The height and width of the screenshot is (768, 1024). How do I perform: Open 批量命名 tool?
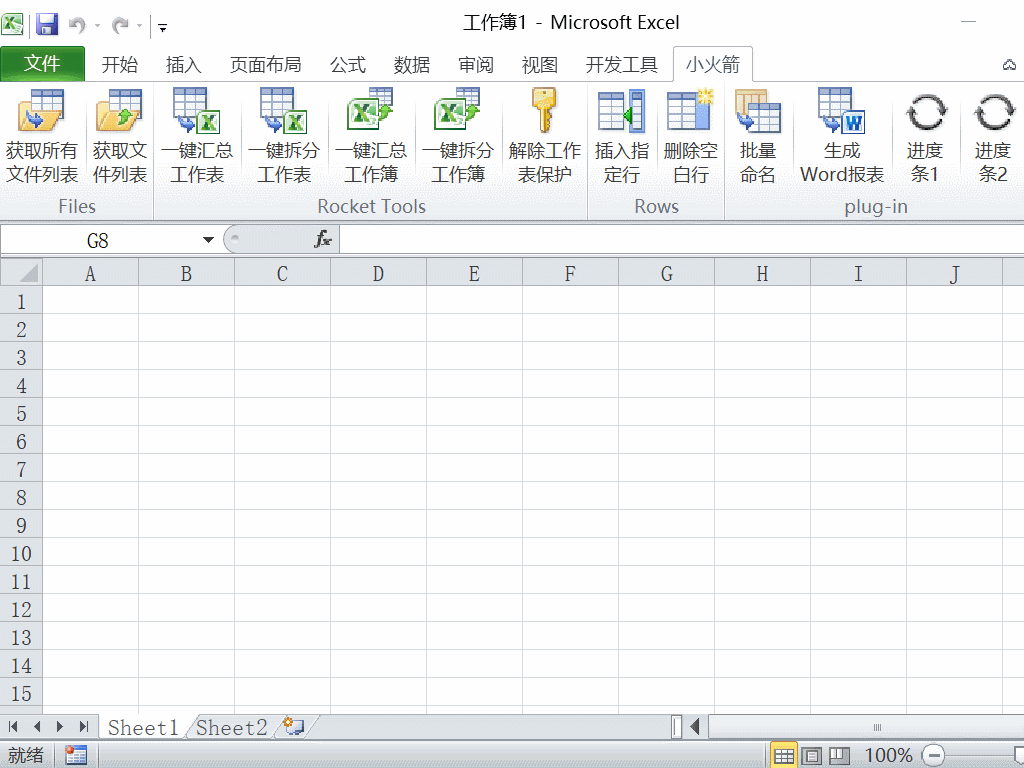click(758, 136)
